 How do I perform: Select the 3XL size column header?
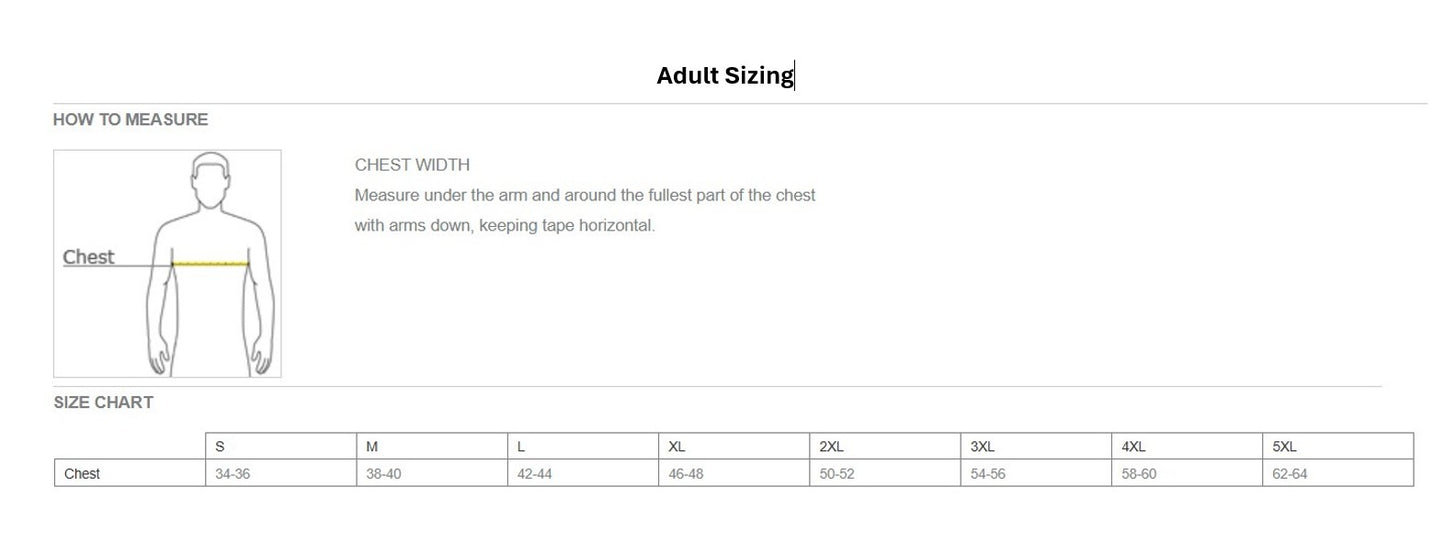click(x=982, y=447)
